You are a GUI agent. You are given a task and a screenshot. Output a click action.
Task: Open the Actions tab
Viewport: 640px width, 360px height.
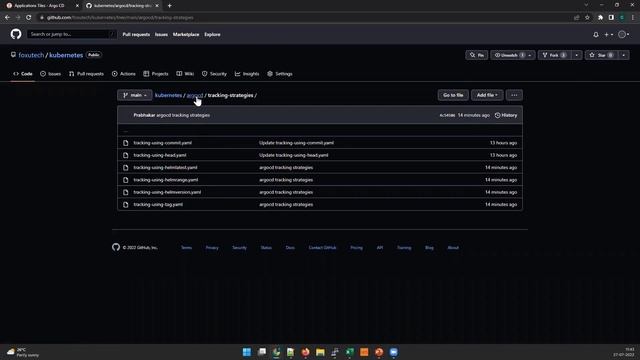124,74
